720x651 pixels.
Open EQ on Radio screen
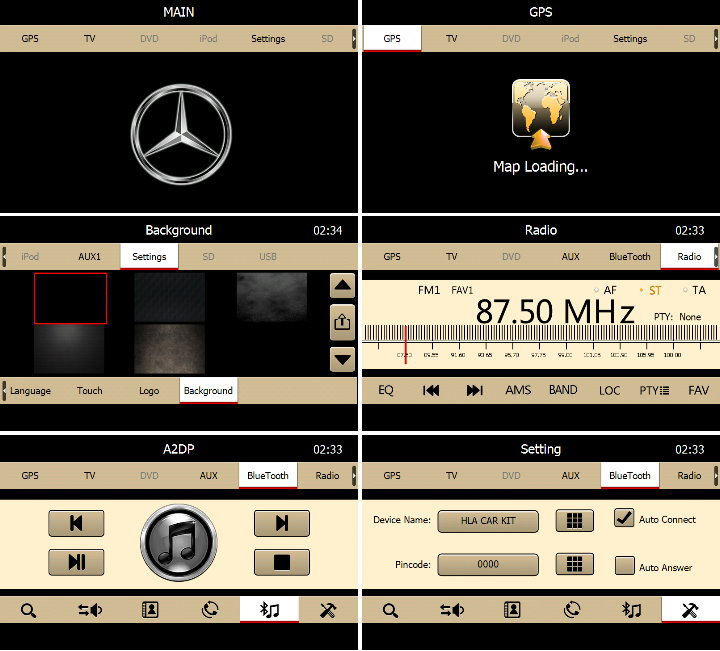coord(386,390)
